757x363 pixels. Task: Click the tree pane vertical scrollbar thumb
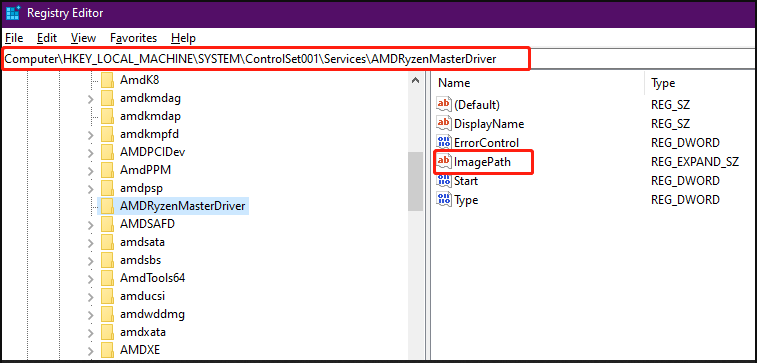(x=415, y=182)
